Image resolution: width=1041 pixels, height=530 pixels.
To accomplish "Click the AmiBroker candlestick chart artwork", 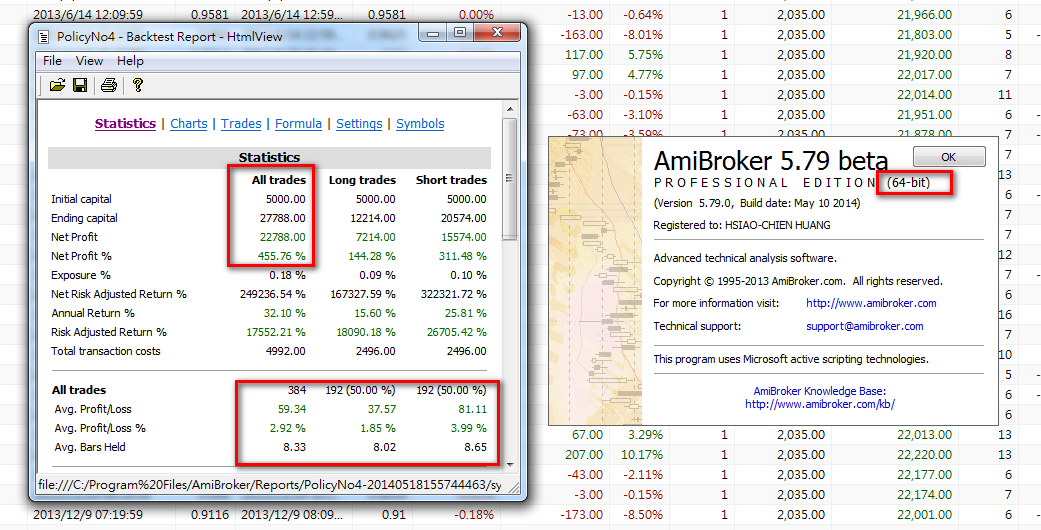I will [x=596, y=281].
